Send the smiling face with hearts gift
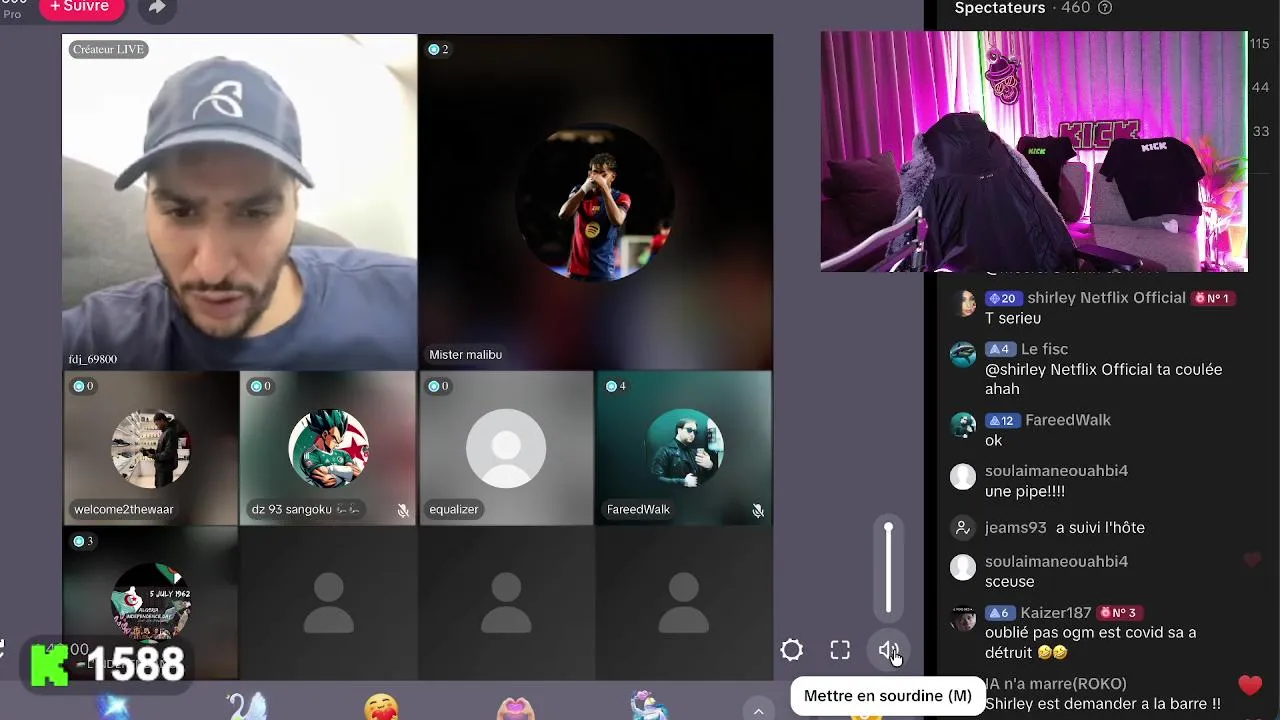 pyautogui.click(x=381, y=706)
